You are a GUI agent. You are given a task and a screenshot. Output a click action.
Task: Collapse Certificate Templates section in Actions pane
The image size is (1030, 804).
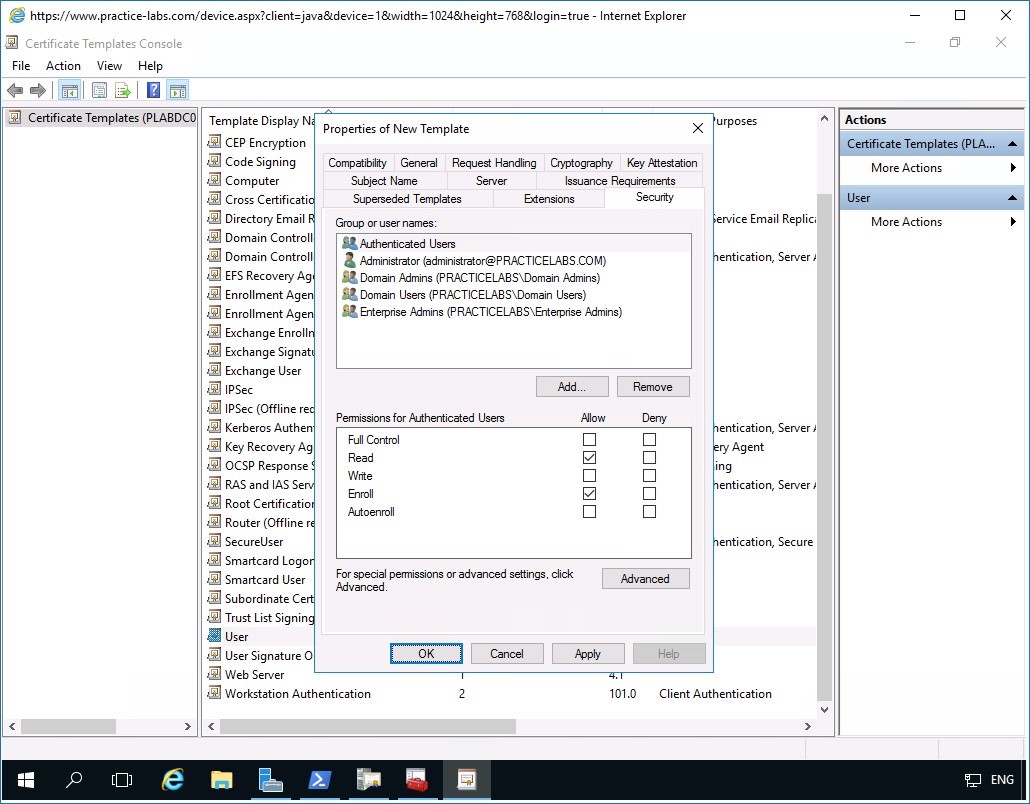[1012, 144]
